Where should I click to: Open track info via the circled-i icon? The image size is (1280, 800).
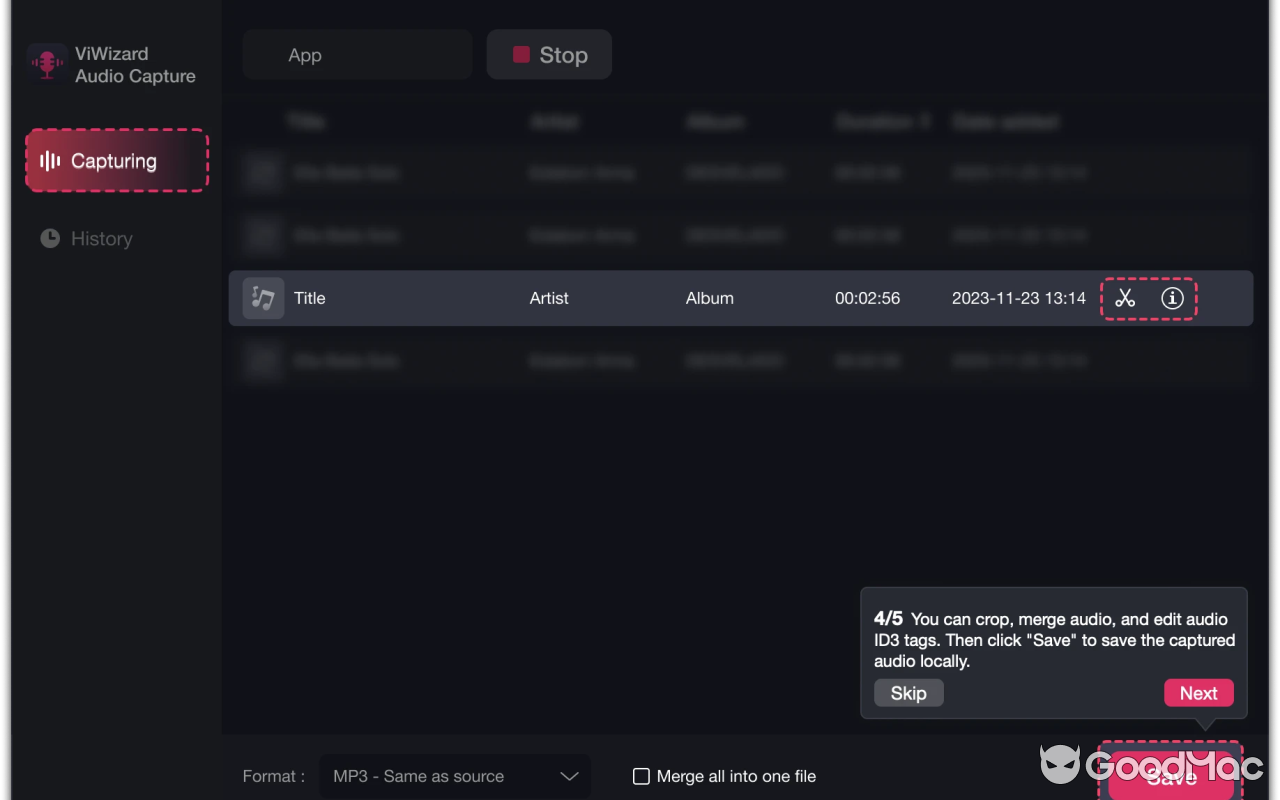1172,298
